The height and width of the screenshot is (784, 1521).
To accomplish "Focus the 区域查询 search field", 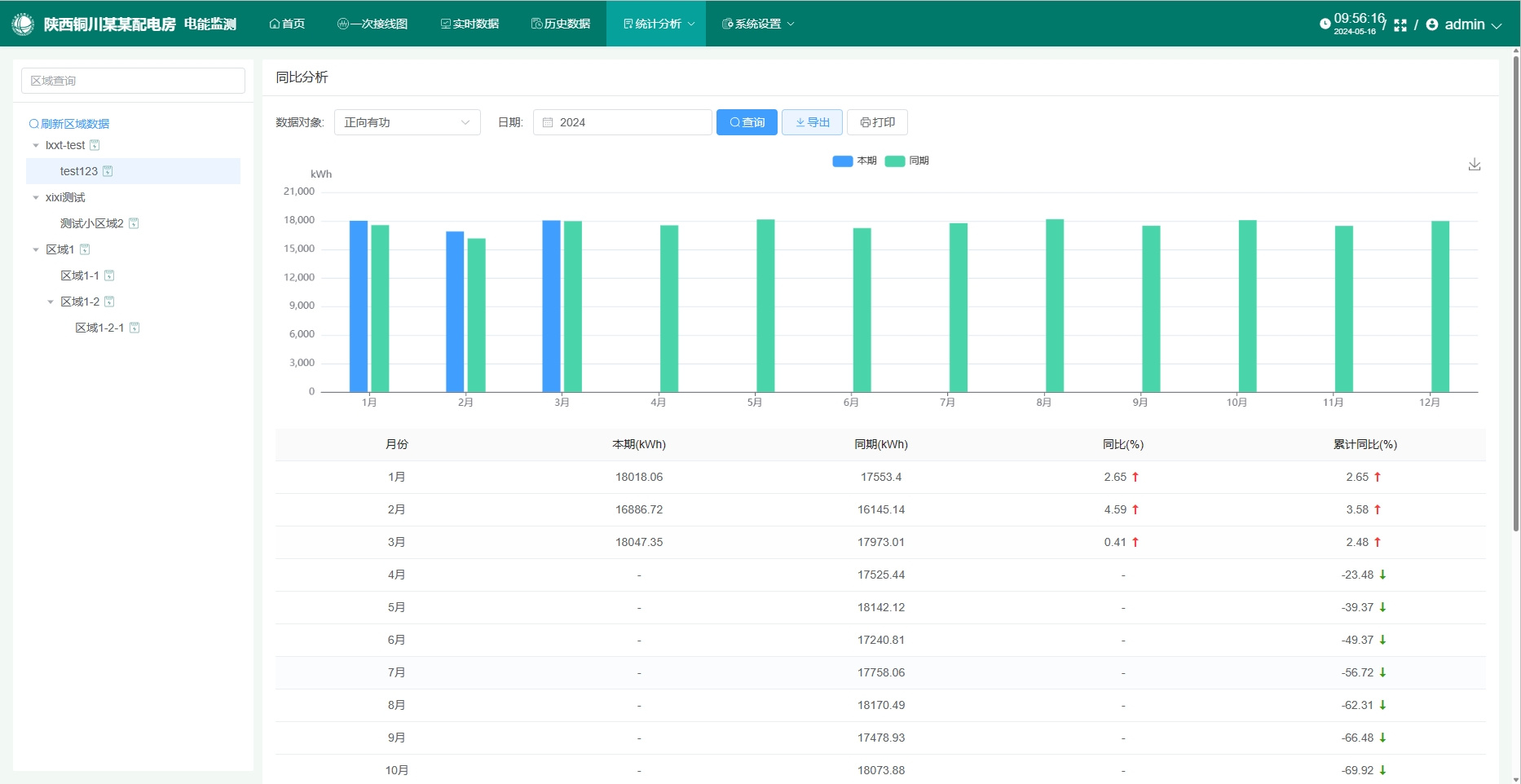I will pos(133,81).
